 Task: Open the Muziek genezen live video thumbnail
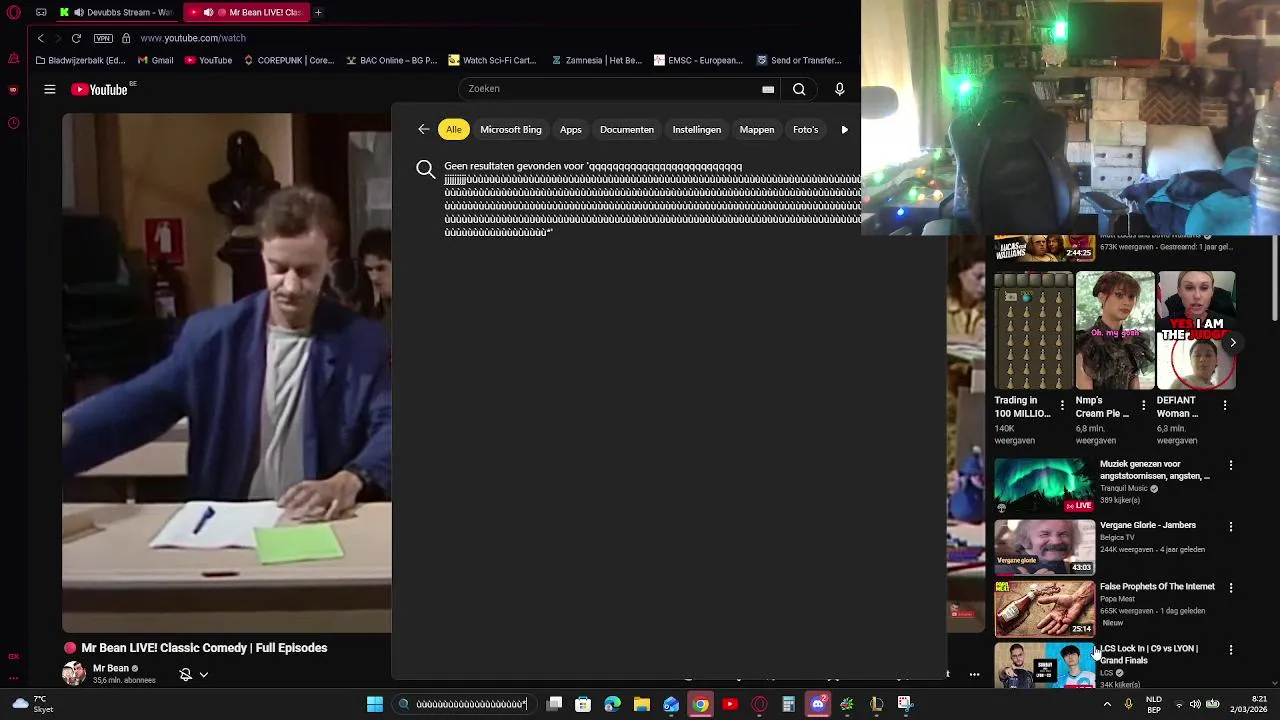click(x=1044, y=486)
